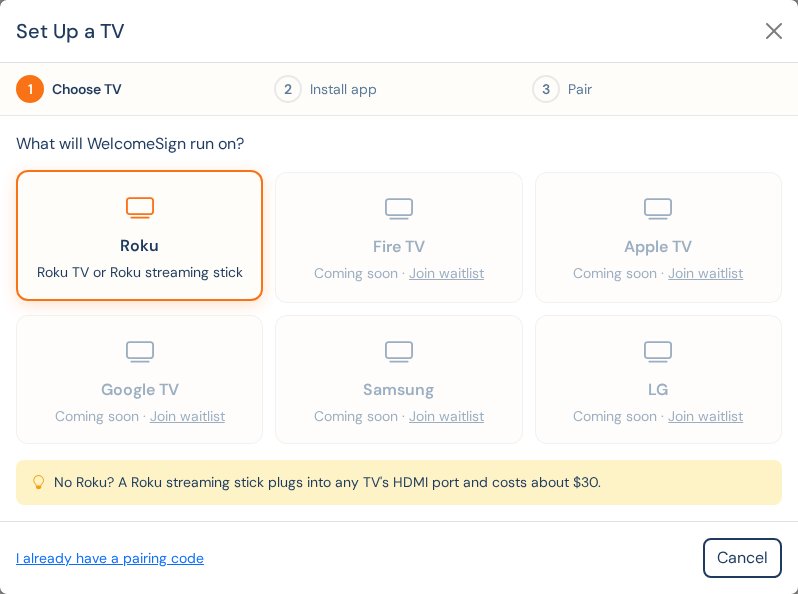Click the Apple TV screen icon

(658, 209)
